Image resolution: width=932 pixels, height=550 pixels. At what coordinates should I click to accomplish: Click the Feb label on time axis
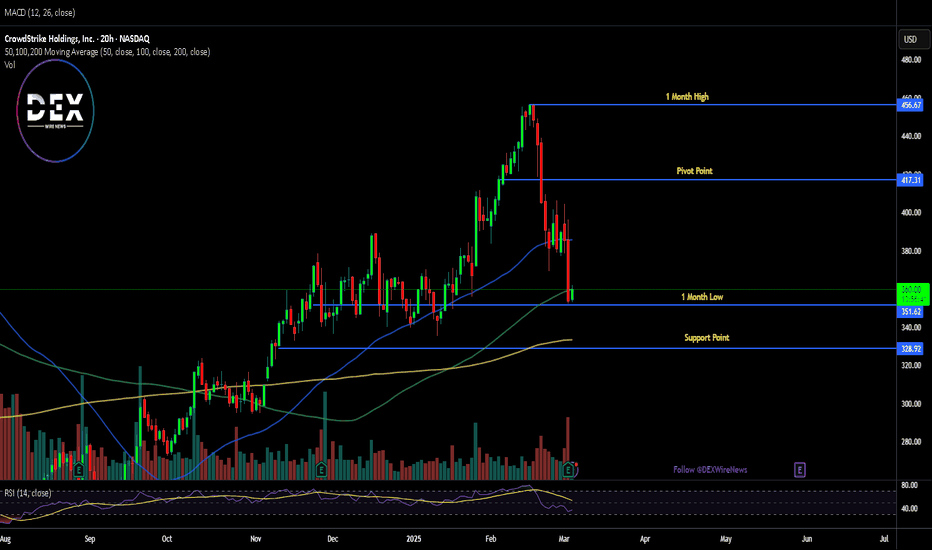tap(490, 539)
